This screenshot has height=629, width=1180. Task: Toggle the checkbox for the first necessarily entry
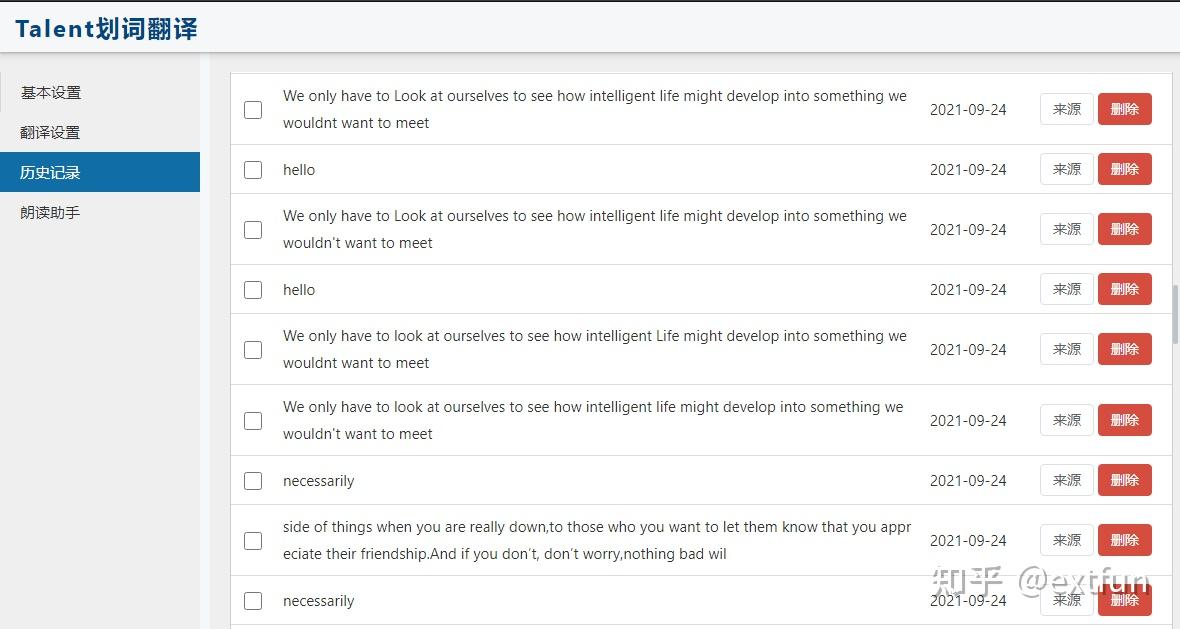point(253,481)
